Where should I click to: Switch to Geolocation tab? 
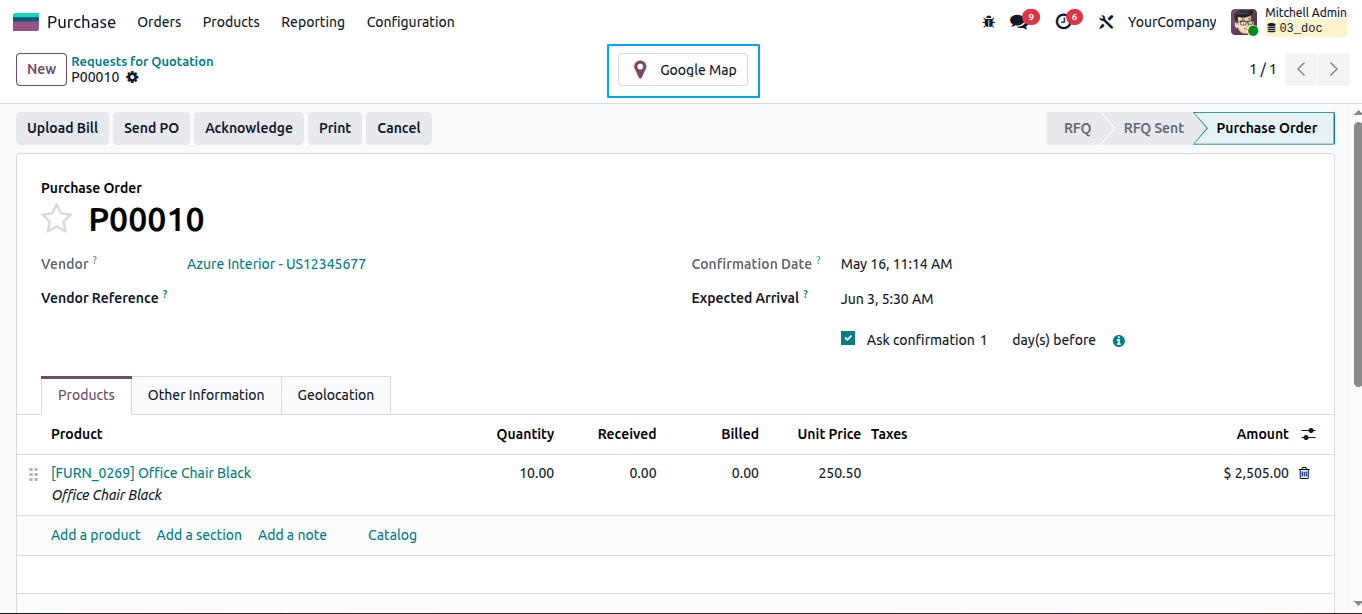tap(336, 395)
